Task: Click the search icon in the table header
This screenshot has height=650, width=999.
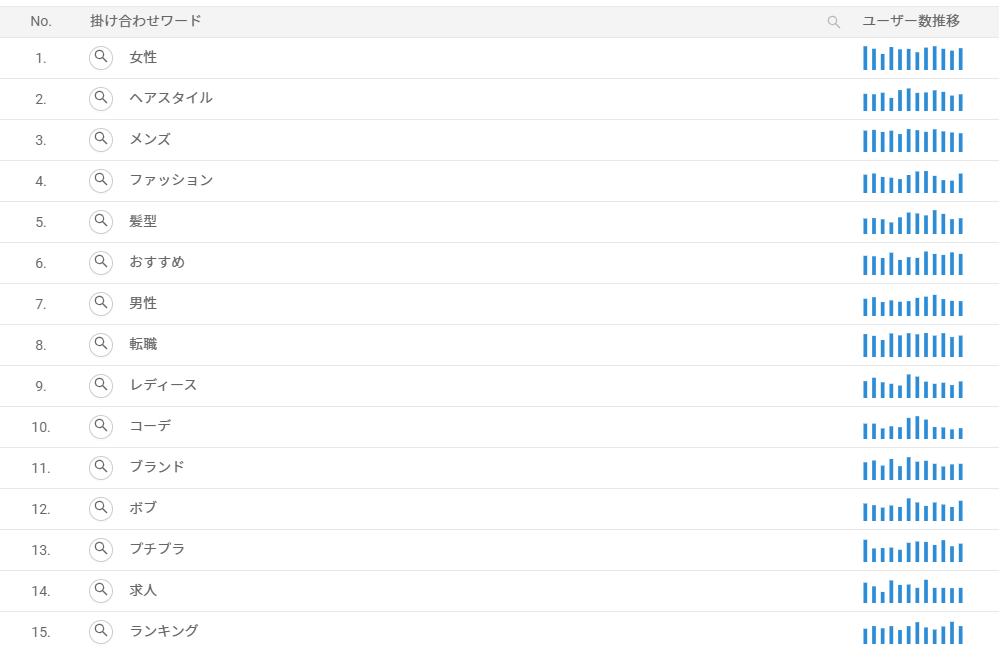Action: [x=833, y=22]
